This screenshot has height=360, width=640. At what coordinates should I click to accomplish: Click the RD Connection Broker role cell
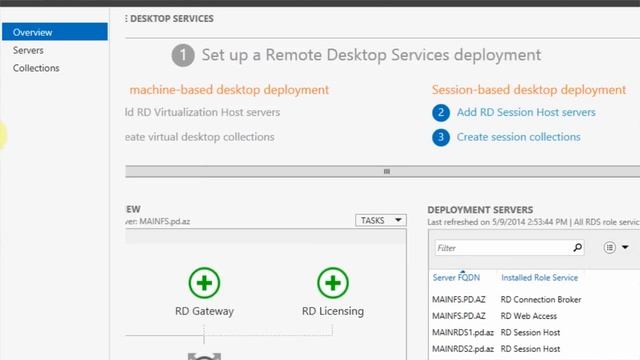point(540,300)
